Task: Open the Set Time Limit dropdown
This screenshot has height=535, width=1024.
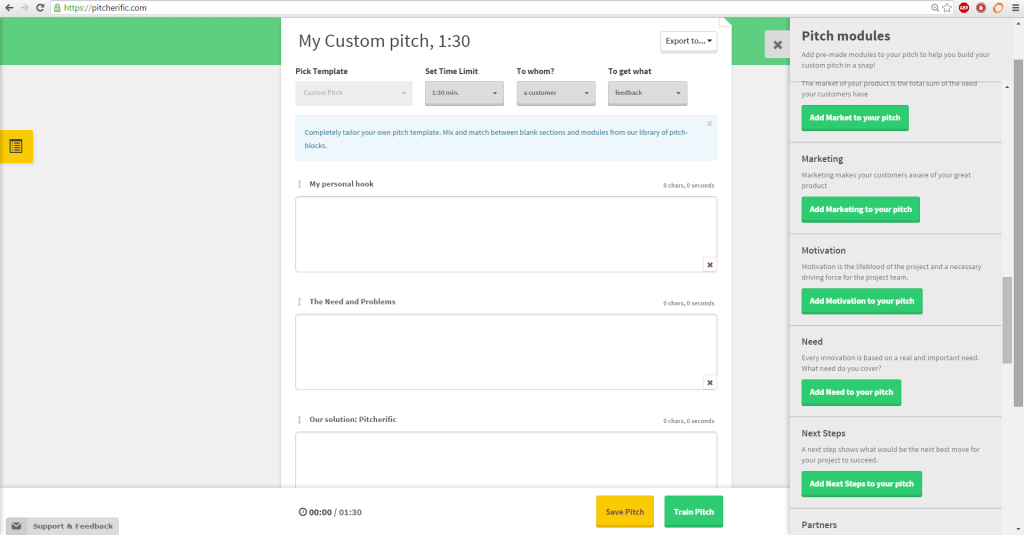Action: [464, 93]
